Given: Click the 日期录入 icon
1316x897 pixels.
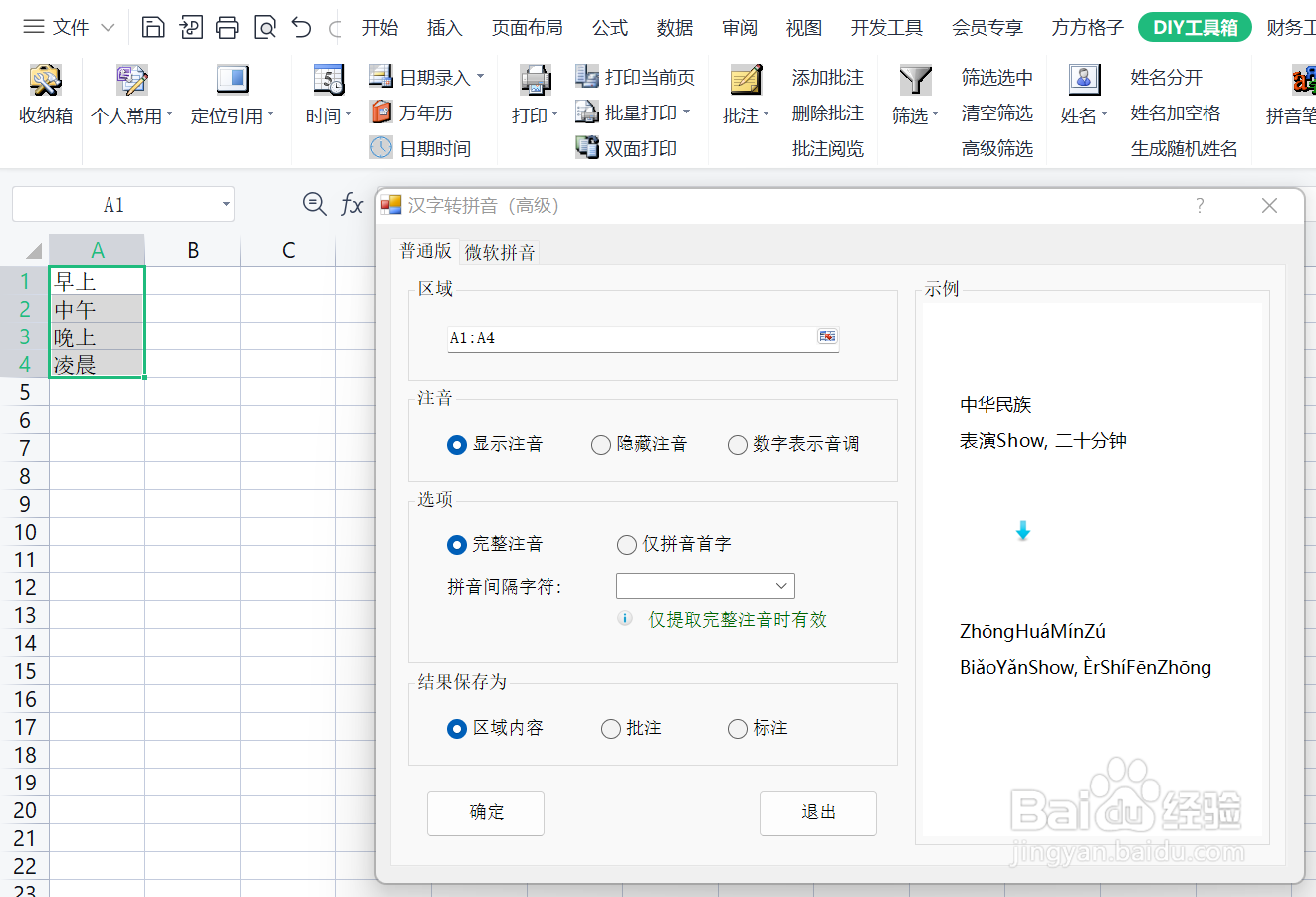Looking at the screenshot, I should click(381, 76).
